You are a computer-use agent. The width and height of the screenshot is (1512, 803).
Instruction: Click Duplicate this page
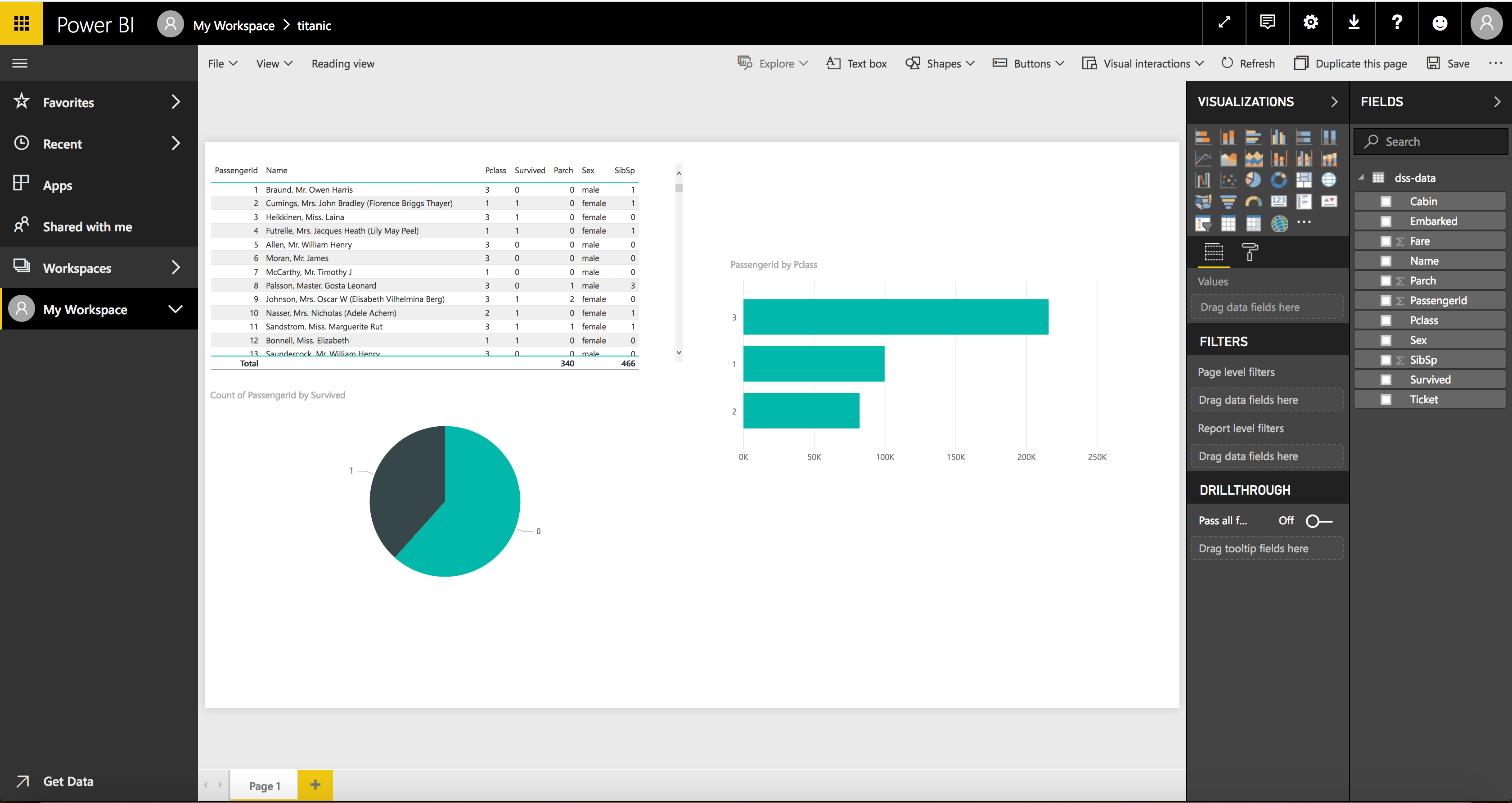tap(1350, 63)
